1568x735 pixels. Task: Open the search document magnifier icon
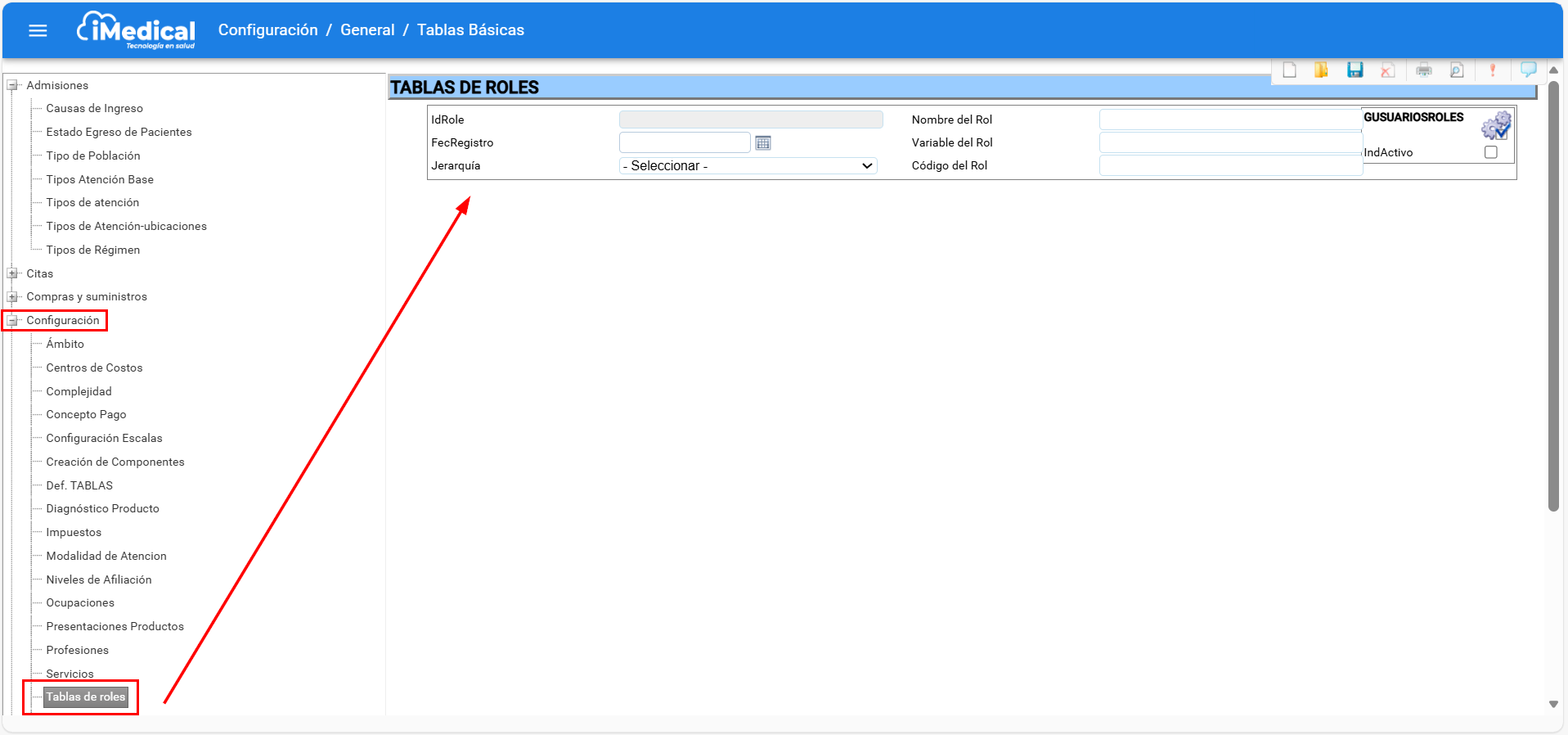click(1457, 70)
